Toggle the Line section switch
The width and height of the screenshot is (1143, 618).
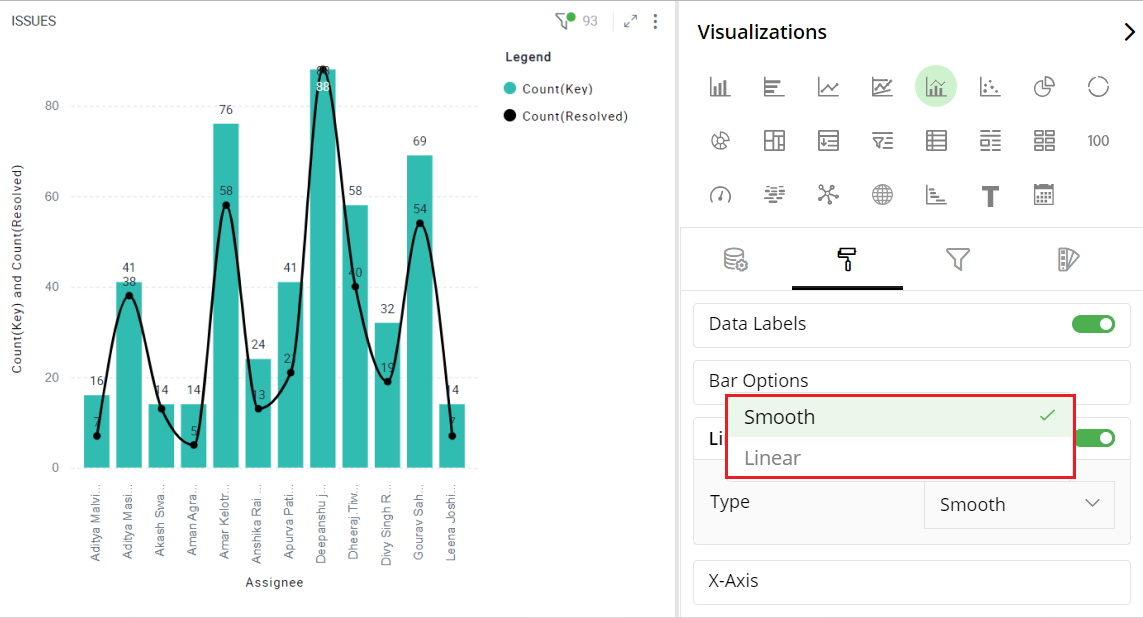1096,438
